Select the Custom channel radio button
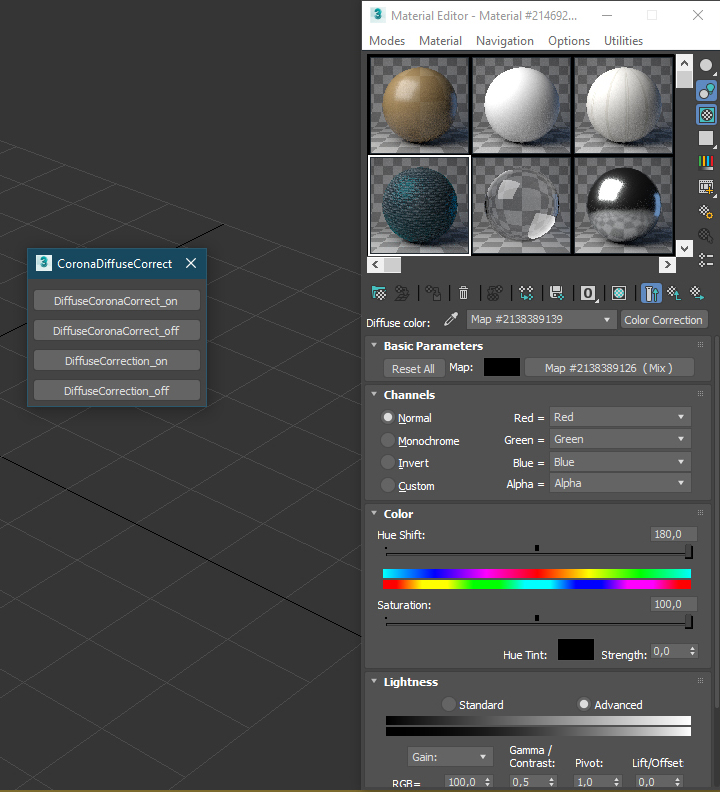Viewport: 720px width, 792px height. point(388,485)
